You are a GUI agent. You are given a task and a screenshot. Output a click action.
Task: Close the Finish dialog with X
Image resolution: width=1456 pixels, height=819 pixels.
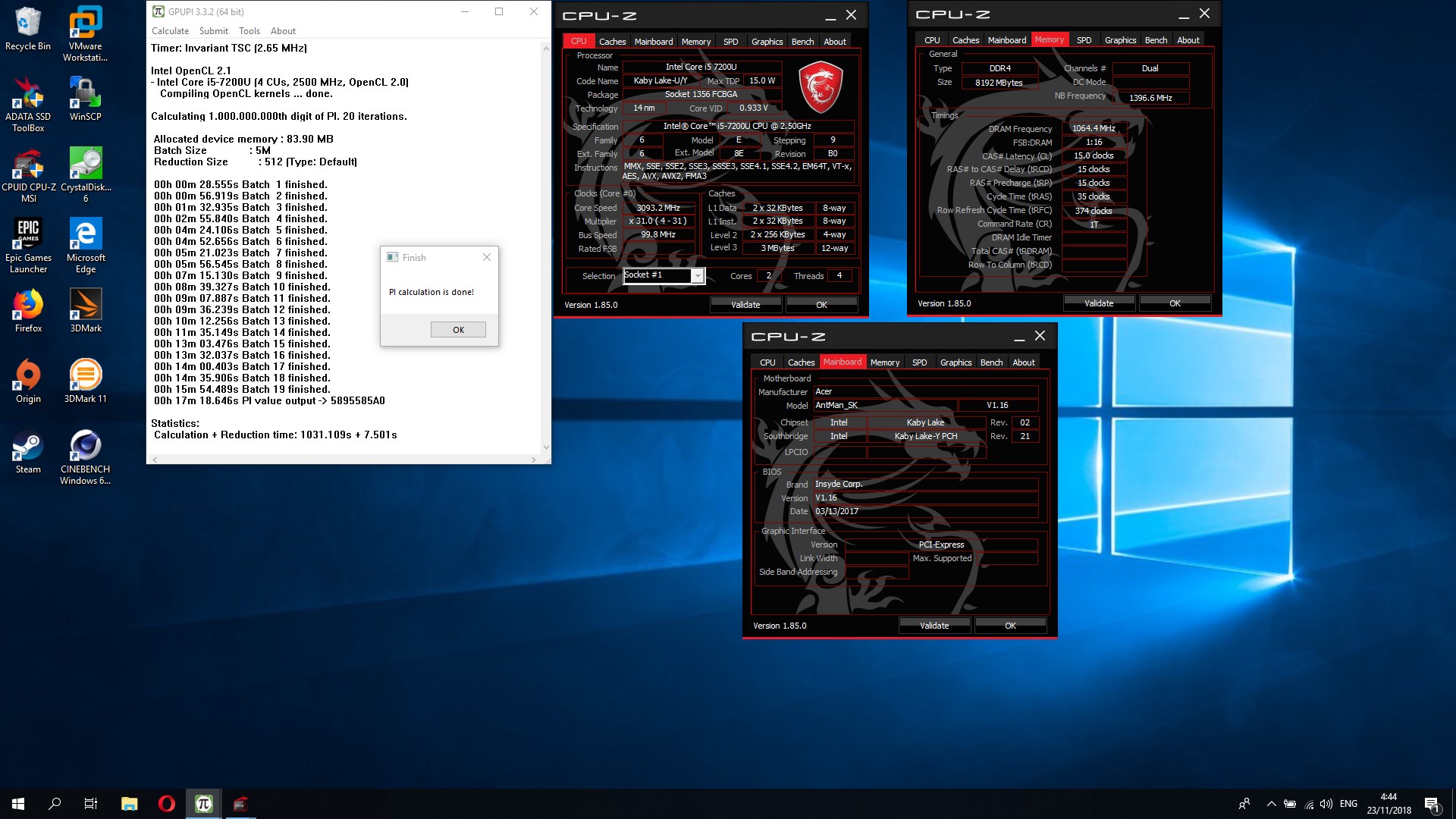point(487,257)
